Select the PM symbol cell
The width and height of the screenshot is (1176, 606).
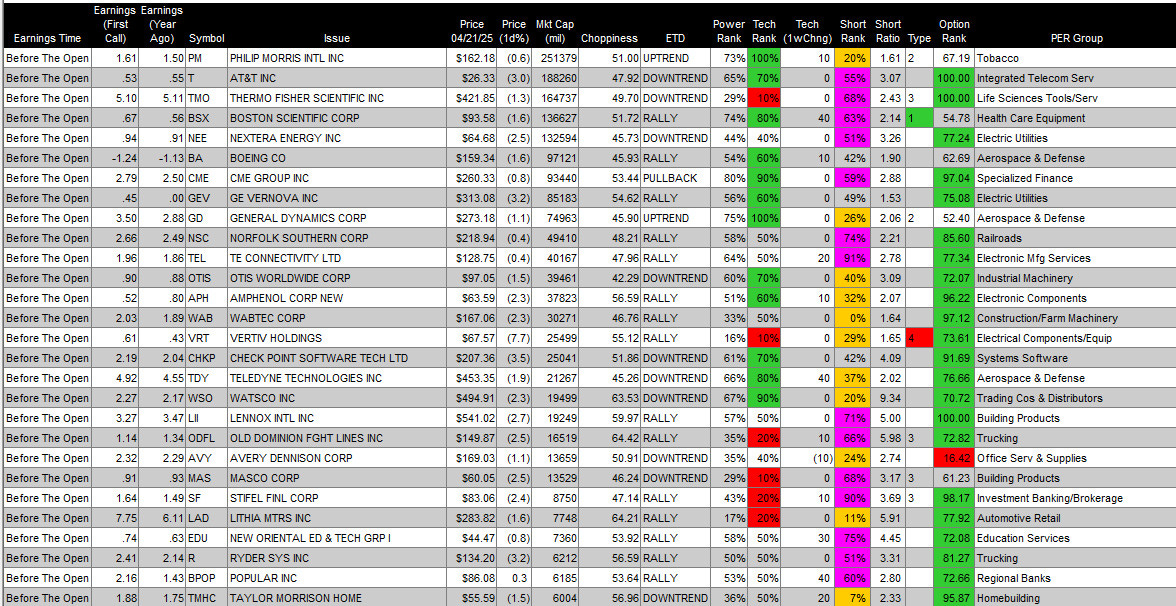click(206, 58)
